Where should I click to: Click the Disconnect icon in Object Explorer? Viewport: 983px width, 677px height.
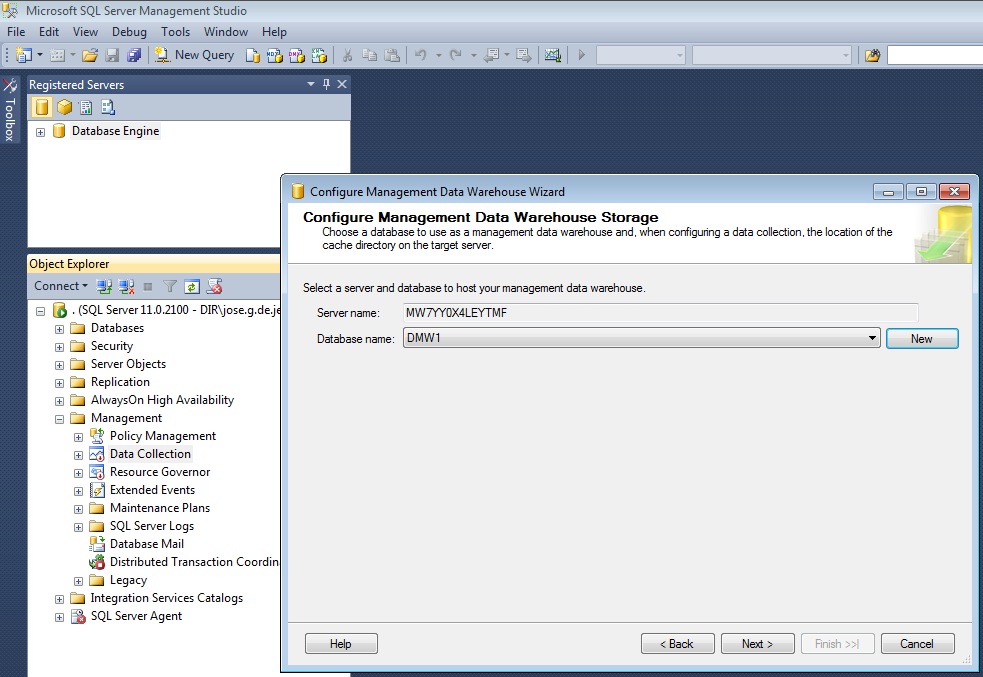[127, 286]
